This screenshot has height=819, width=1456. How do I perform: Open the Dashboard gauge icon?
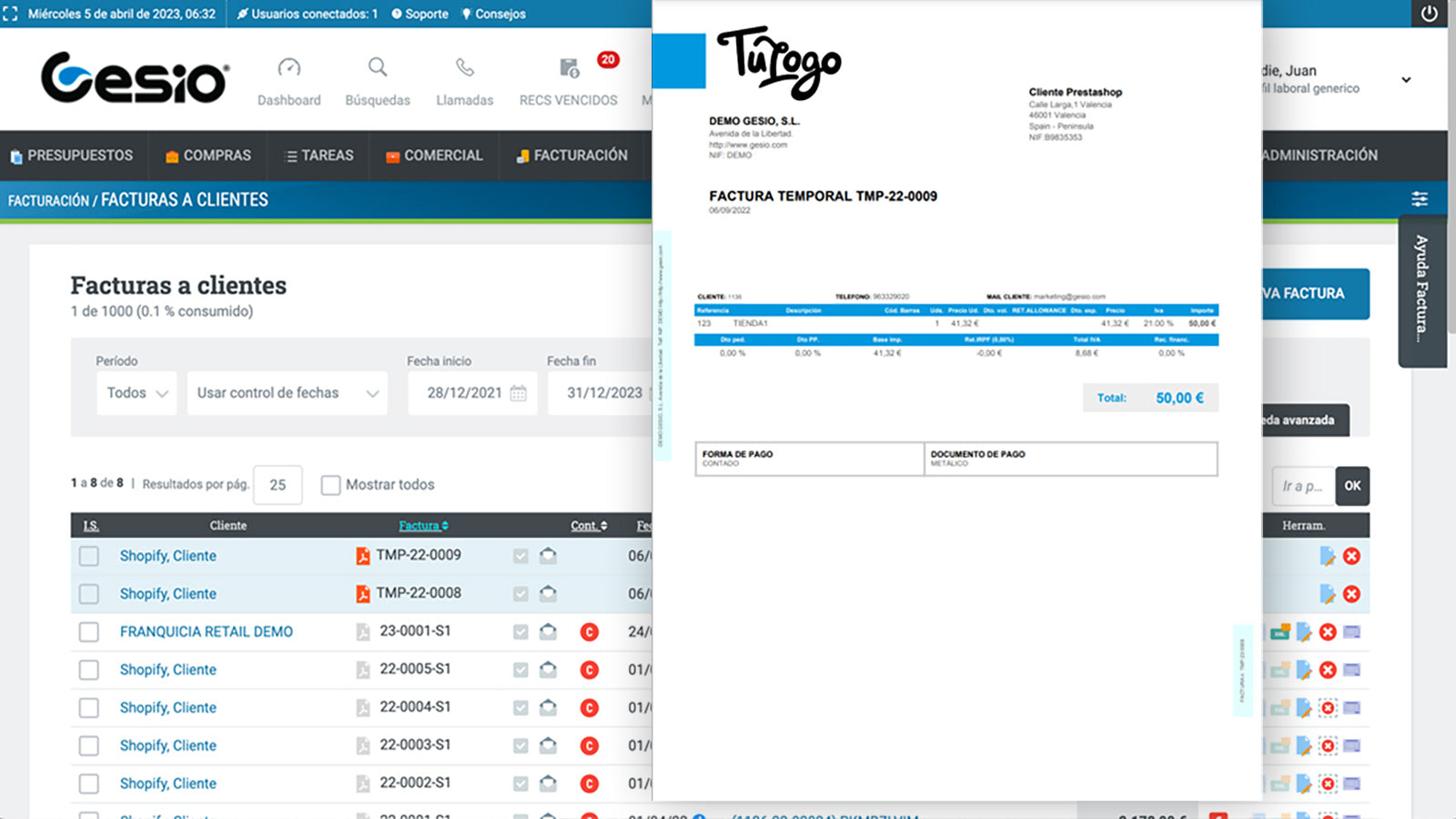click(x=288, y=67)
